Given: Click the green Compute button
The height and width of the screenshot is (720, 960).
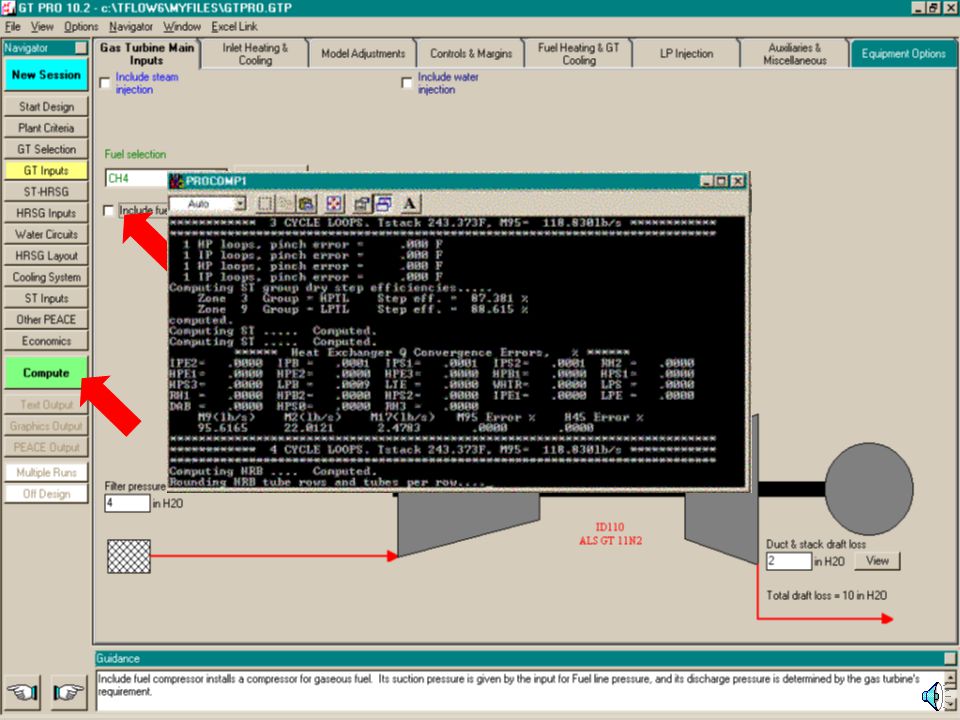Looking at the screenshot, I should [x=46, y=373].
